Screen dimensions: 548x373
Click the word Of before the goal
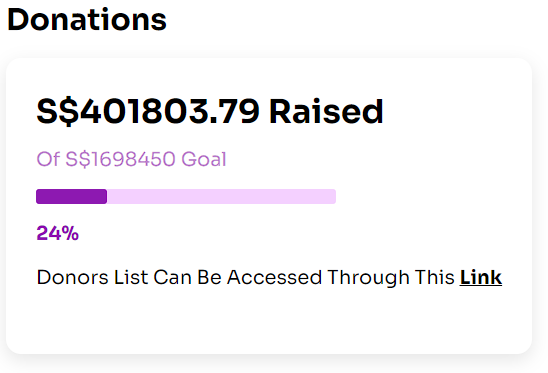pos(48,159)
